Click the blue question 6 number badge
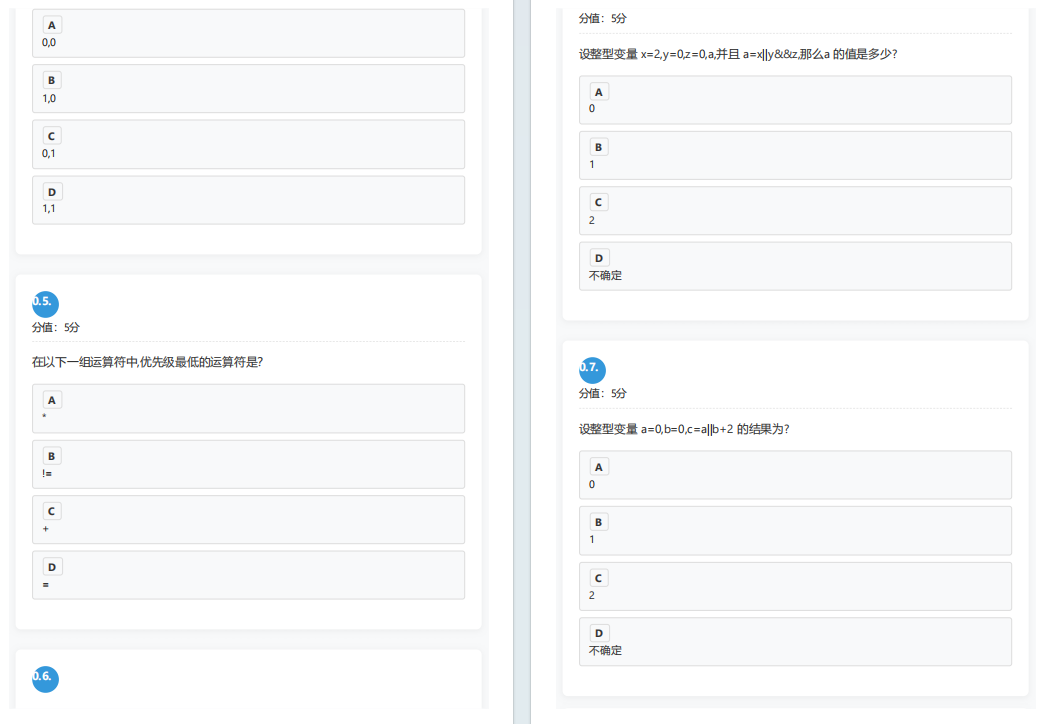This screenshot has width=1051, height=724. click(45, 678)
